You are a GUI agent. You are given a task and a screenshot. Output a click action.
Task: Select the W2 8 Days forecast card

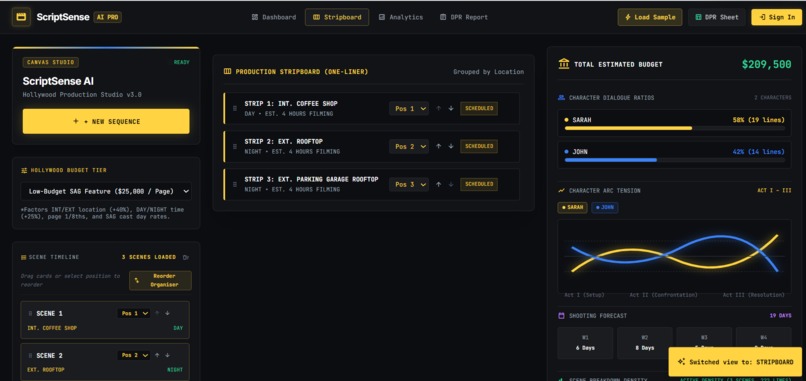point(645,343)
